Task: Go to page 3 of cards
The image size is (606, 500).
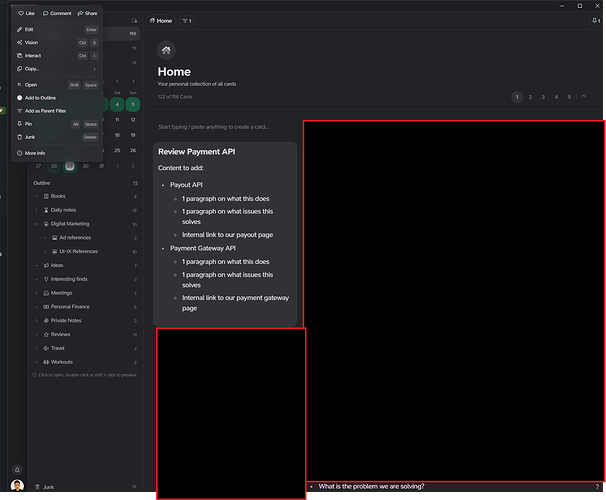Action: [x=543, y=97]
